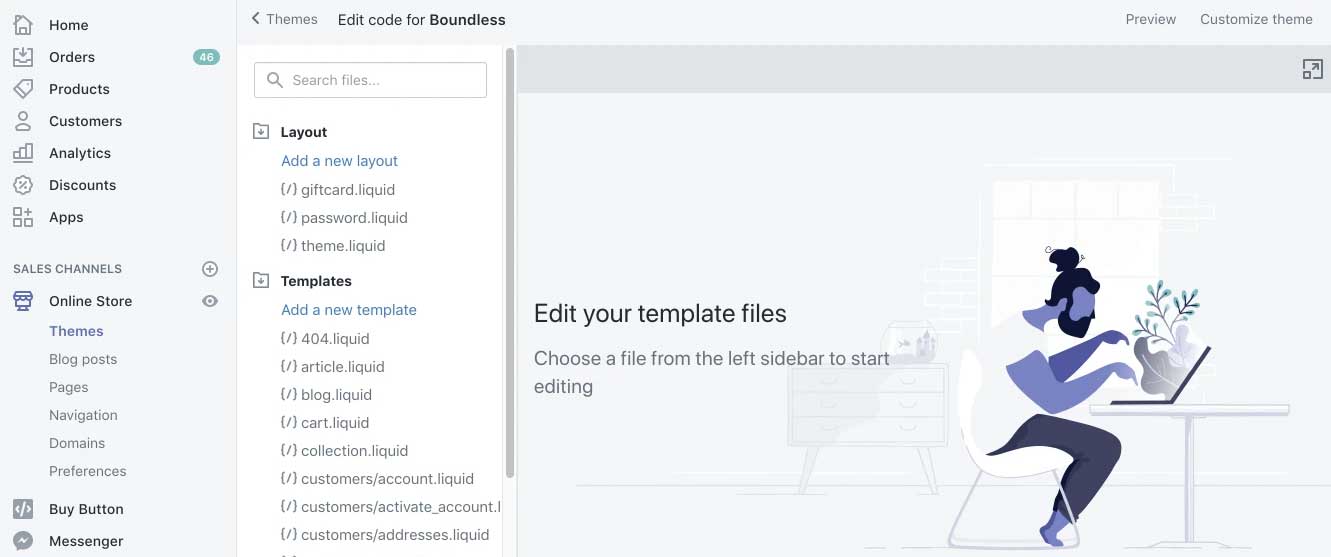This screenshot has width=1331, height=557.
Task: Click the Discounts badge icon
Action: (x=22, y=185)
